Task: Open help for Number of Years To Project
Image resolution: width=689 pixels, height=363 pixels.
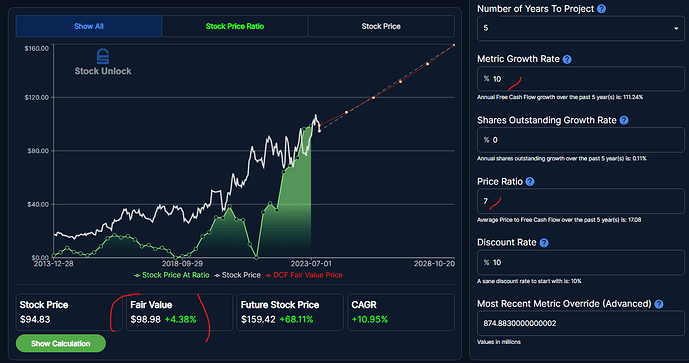Action: tap(602, 9)
